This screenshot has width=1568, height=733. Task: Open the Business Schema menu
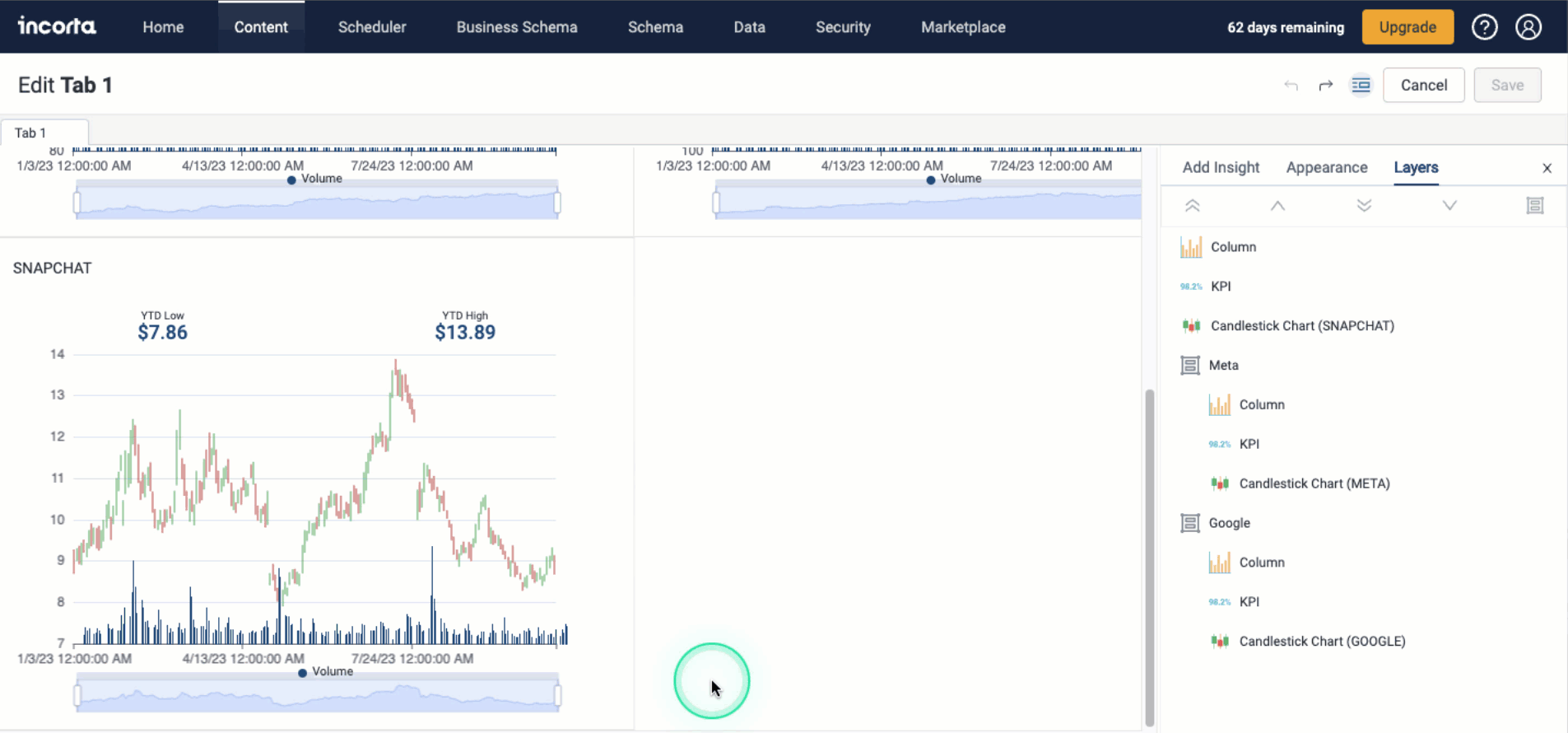[x=517, y=27]
